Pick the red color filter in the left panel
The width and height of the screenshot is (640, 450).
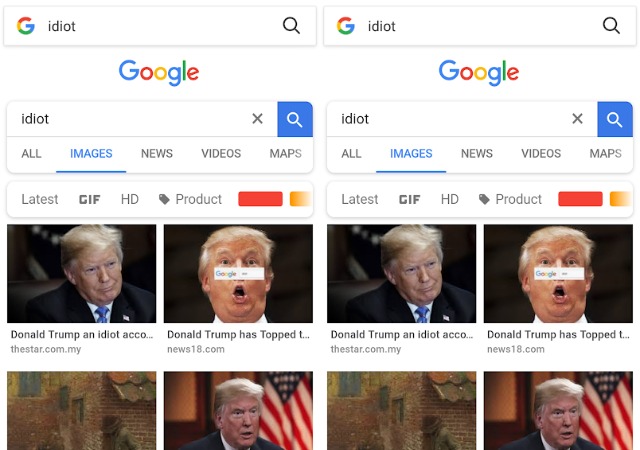click(x=260, y=199)
